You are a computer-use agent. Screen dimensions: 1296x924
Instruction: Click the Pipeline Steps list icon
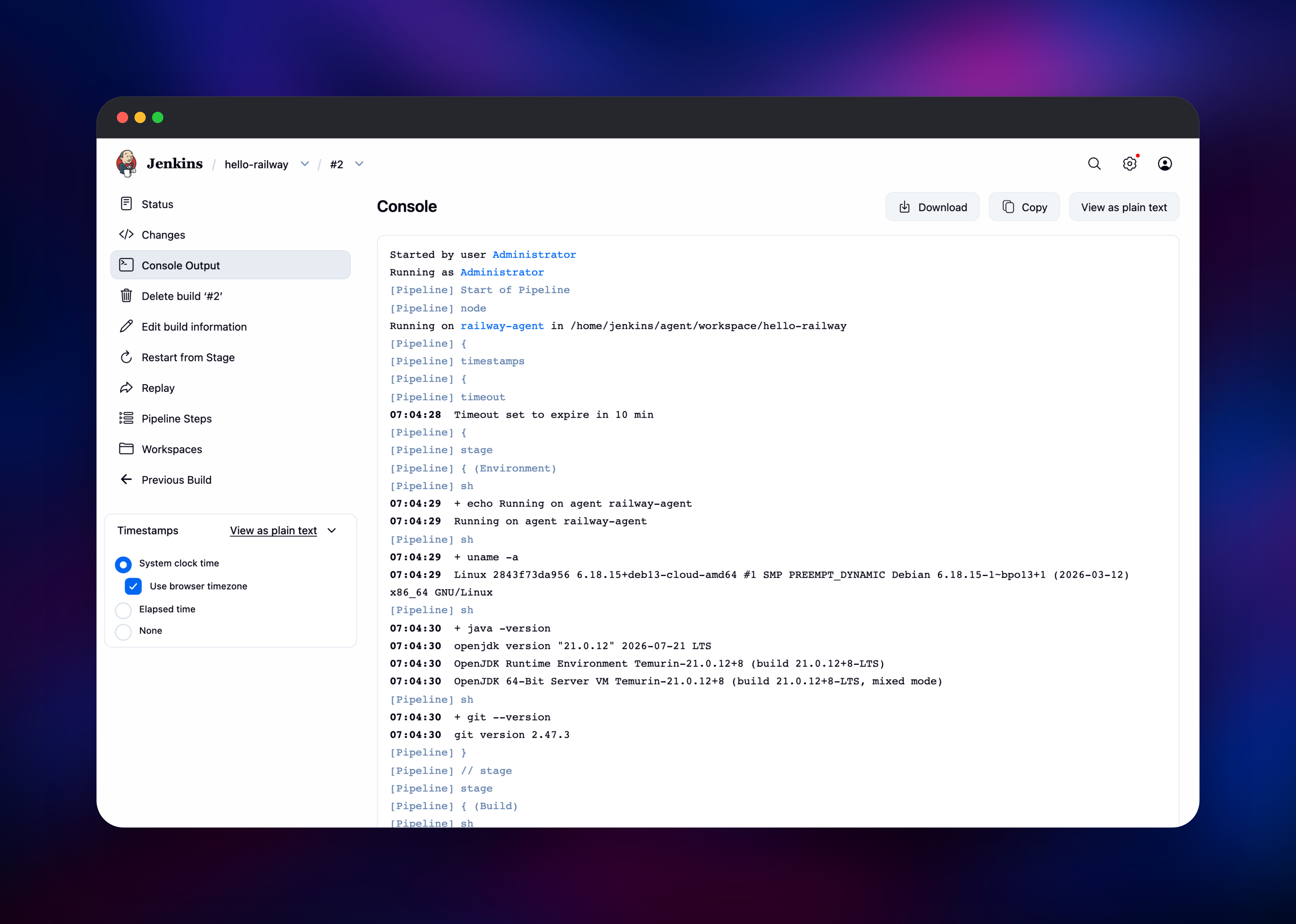126,418
